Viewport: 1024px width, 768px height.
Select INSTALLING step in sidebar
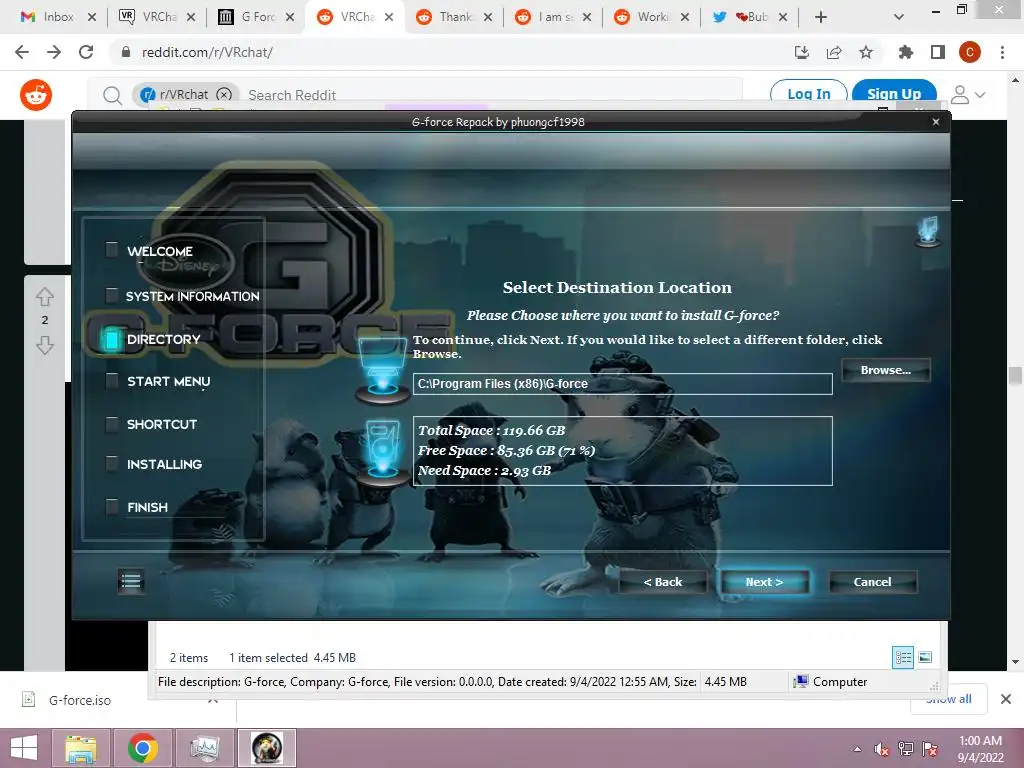[x=164, y=464]
